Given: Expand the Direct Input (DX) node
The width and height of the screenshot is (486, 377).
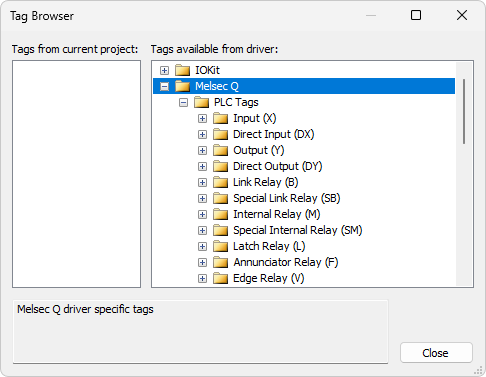Looking at the screenshot, I should point(202,134).
